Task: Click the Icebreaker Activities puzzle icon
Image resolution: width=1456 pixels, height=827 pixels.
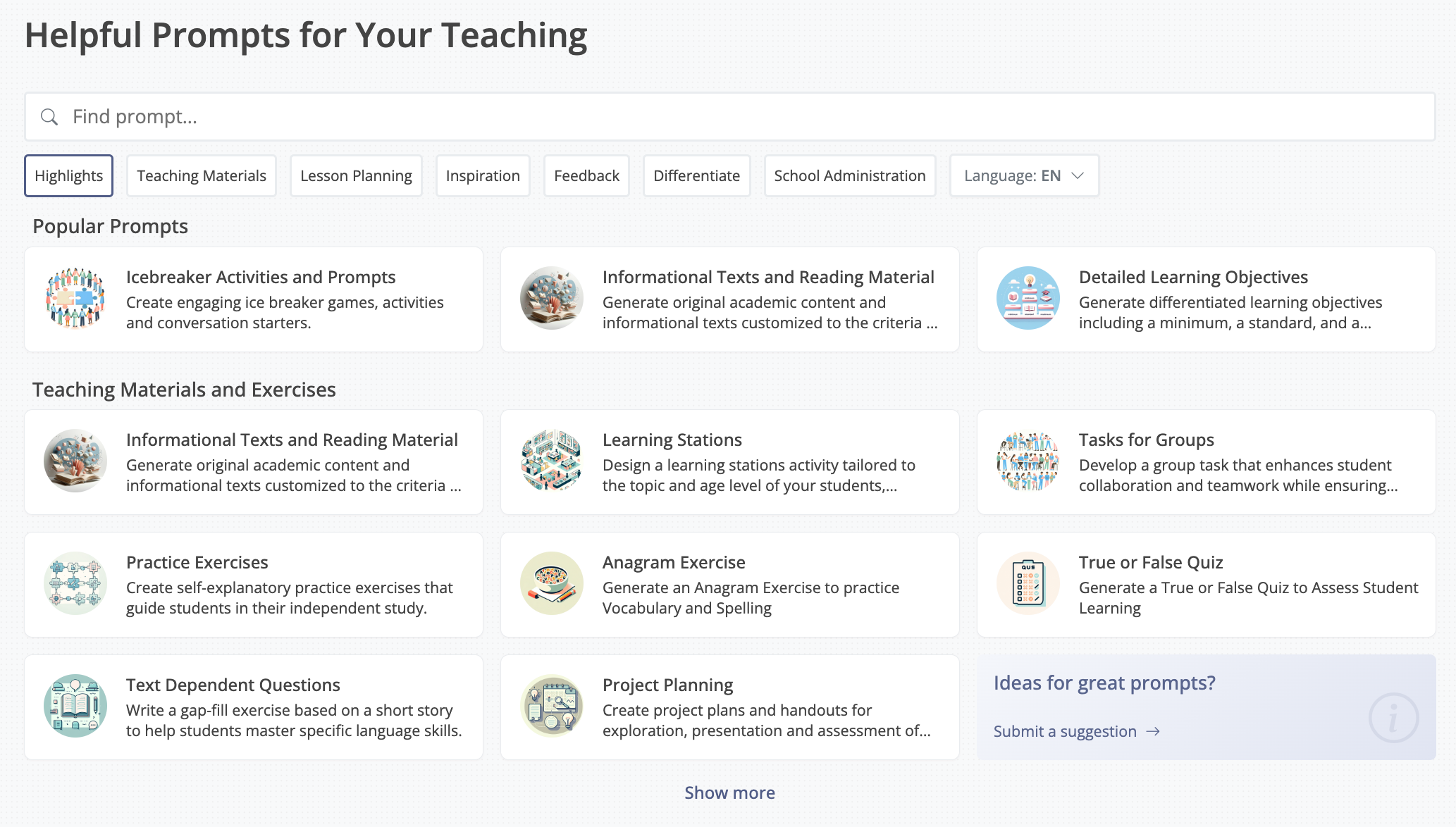Action: pos(75,298)
